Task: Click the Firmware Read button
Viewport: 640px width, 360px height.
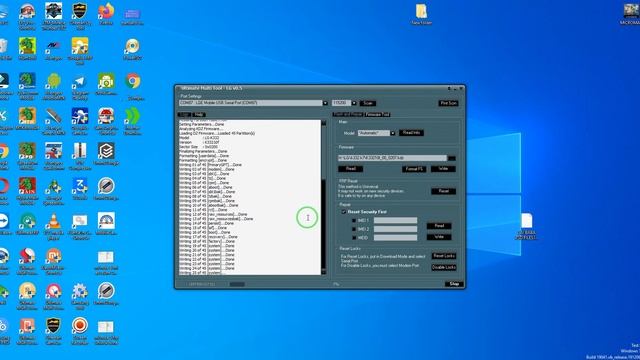Action: (351, 169)
